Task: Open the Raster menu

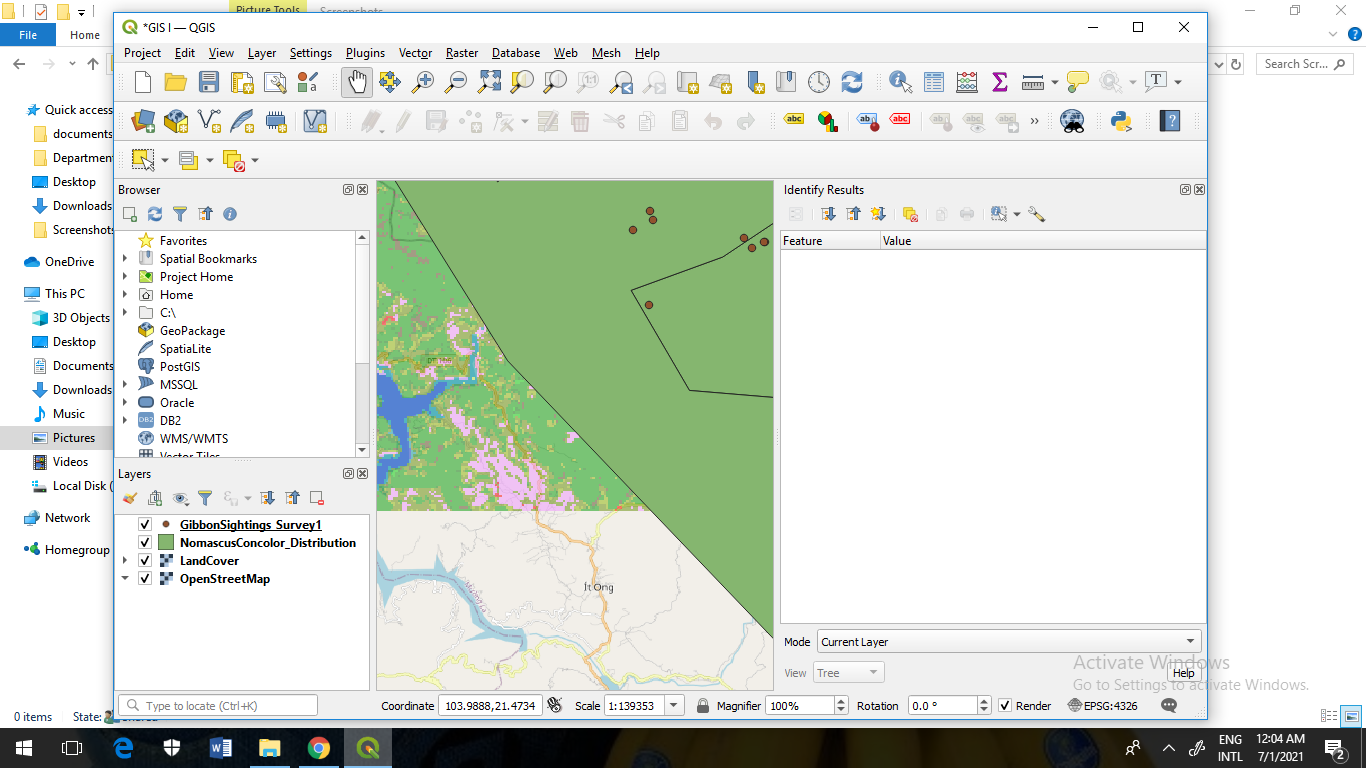Action: (462, 53)
